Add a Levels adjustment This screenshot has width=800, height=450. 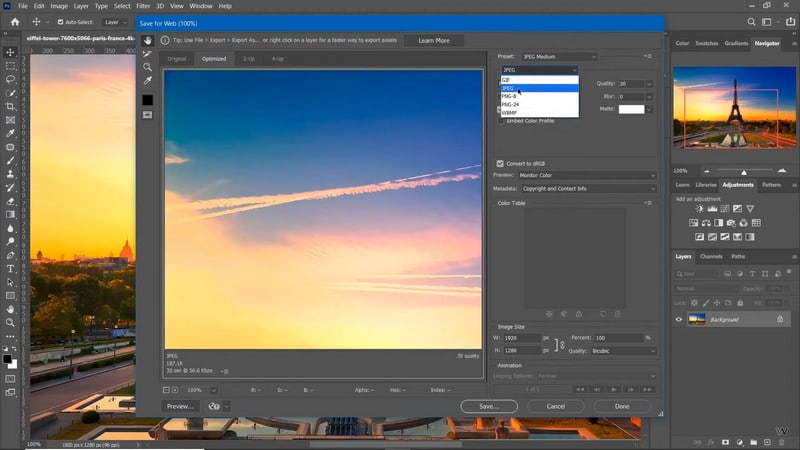[x=712, y=209]
